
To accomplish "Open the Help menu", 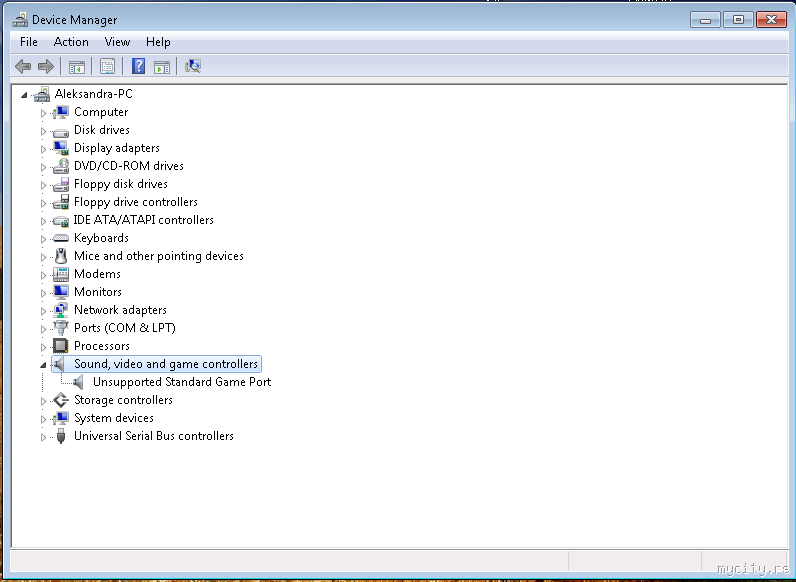I will point(158,42).
